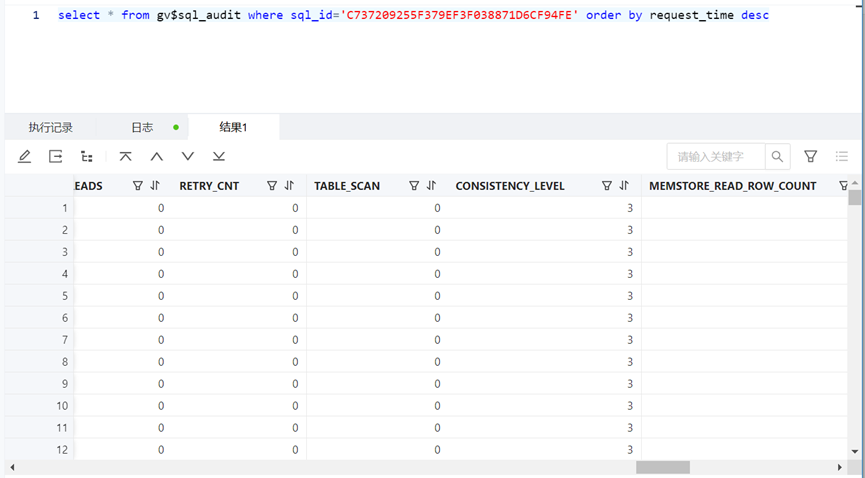Click editor line number 1

[36, 15]
